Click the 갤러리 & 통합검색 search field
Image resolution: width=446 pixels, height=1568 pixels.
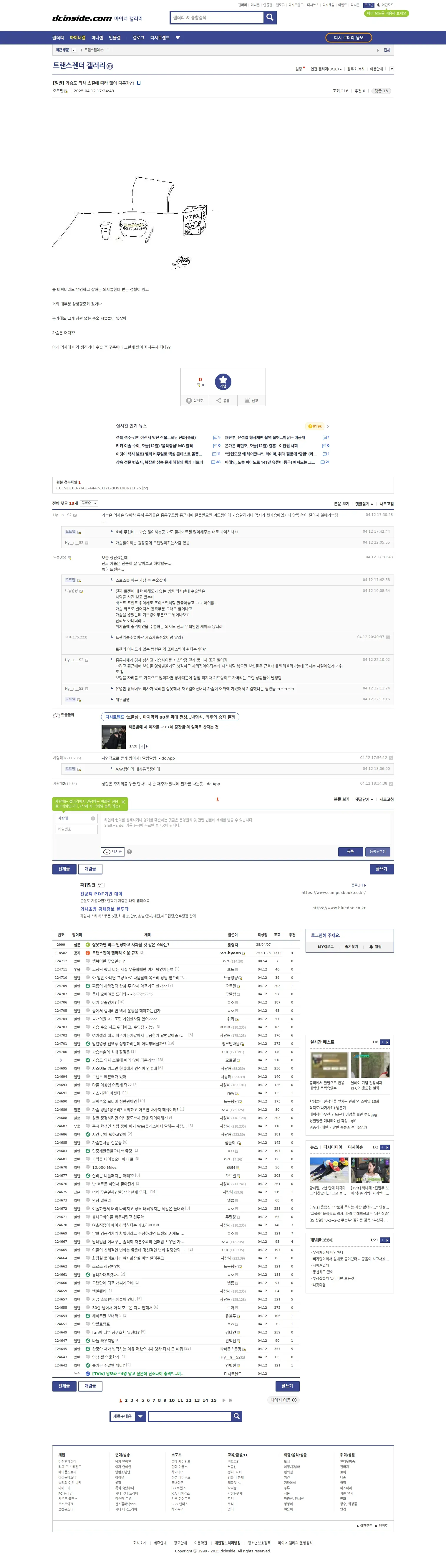coord(217,18)
